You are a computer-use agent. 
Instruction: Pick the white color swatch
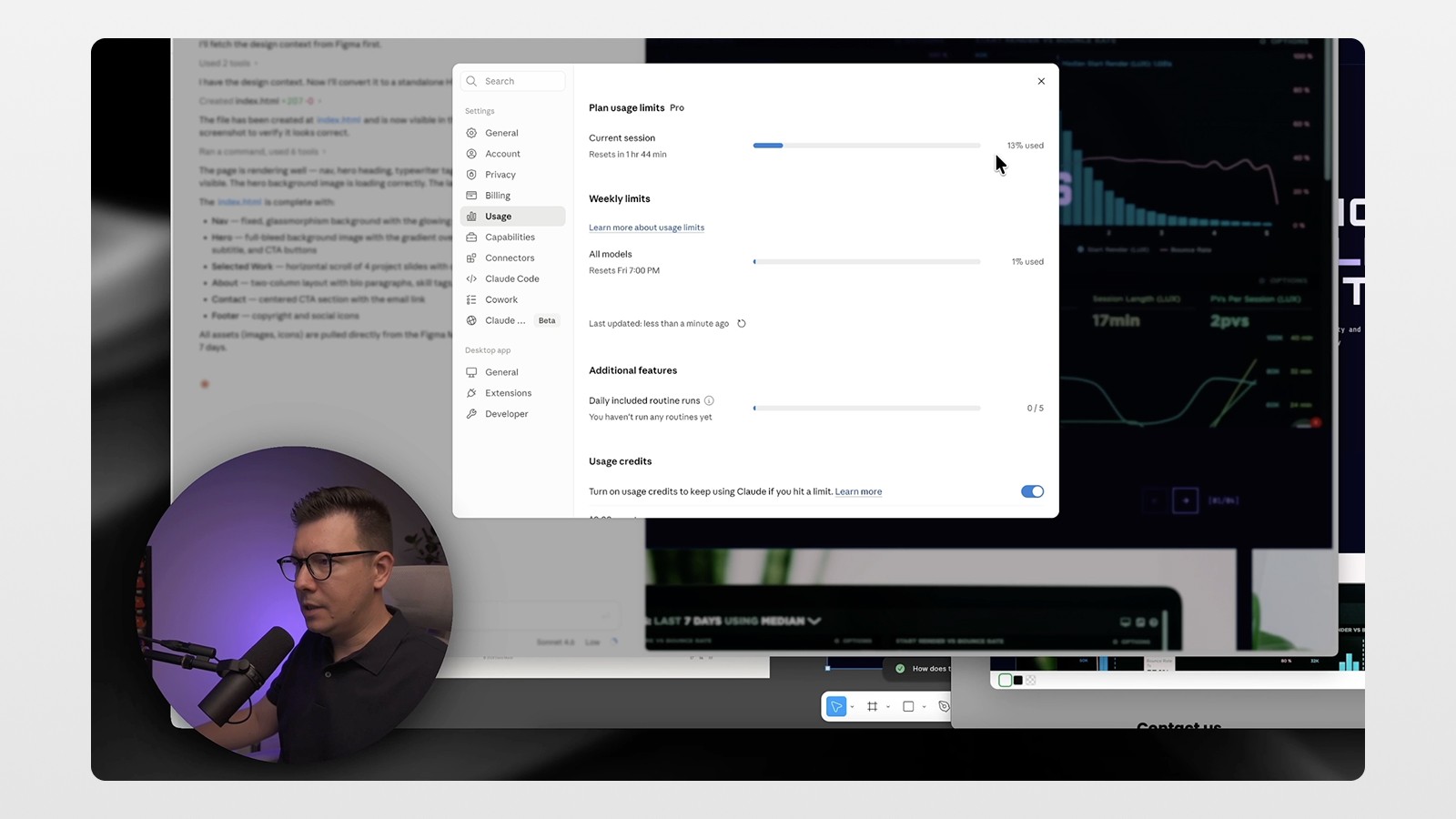click(1005, 680)
